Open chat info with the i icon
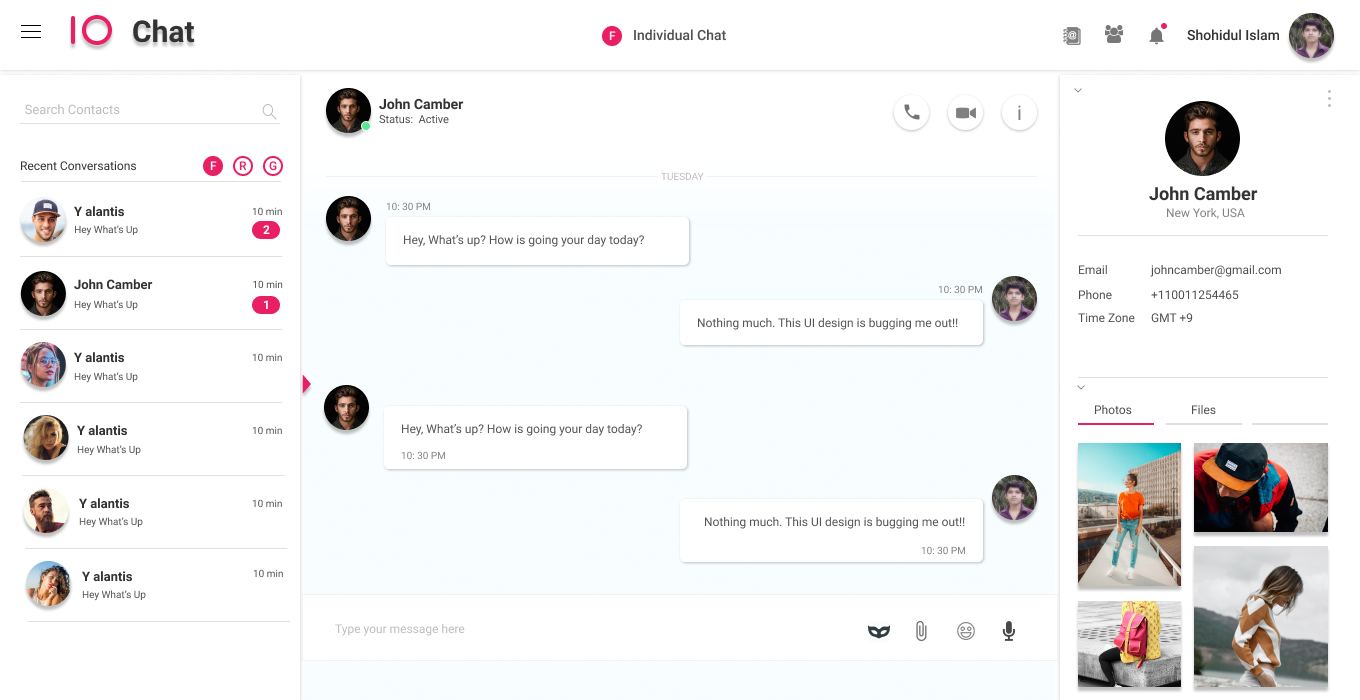The width and height of the screenshot is (1360, 700). click(x=1019, y=113)
